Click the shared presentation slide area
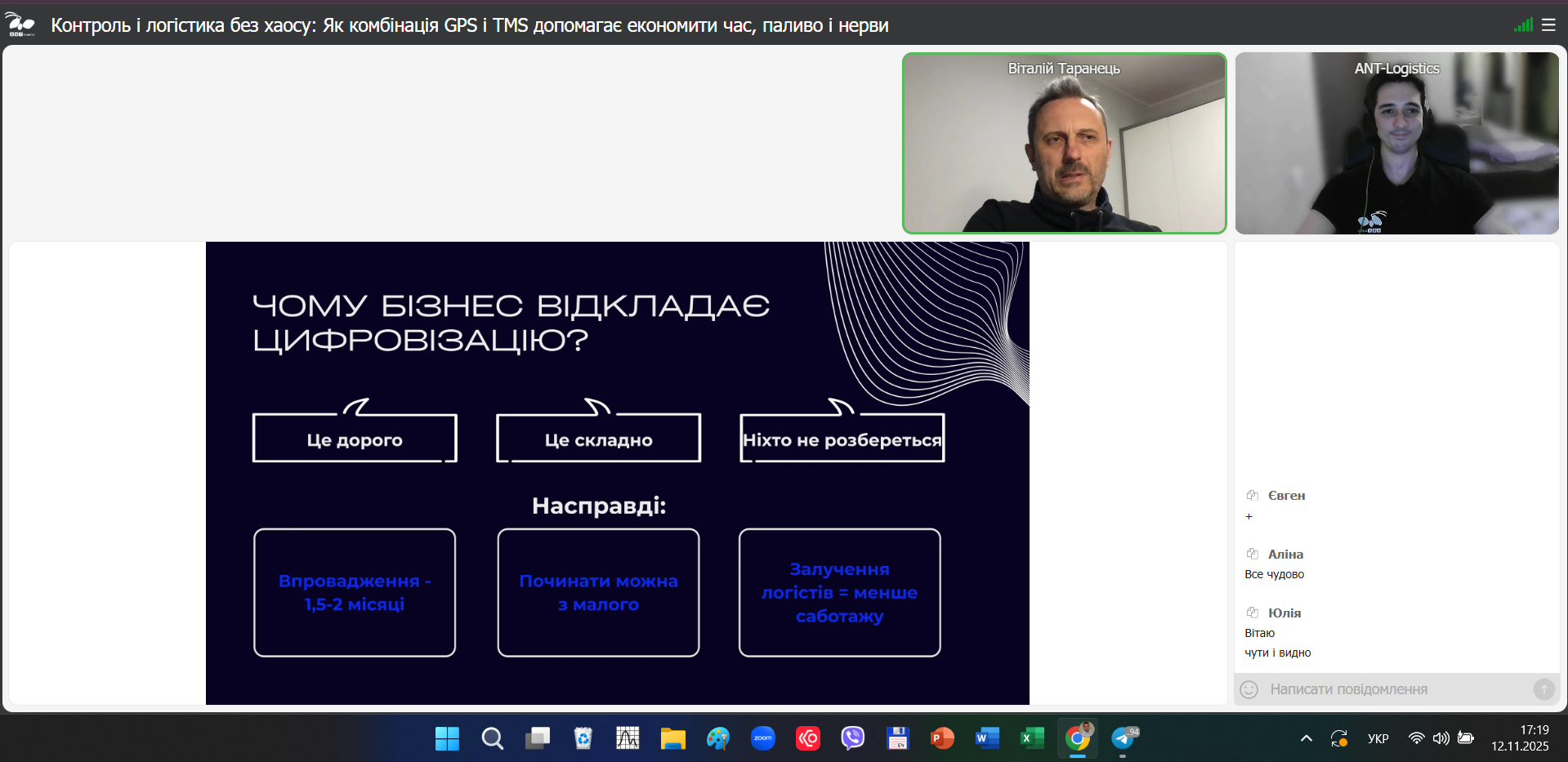Image resolution: width=1568 pixels, height=762 pixels. [x=617, y=473]
